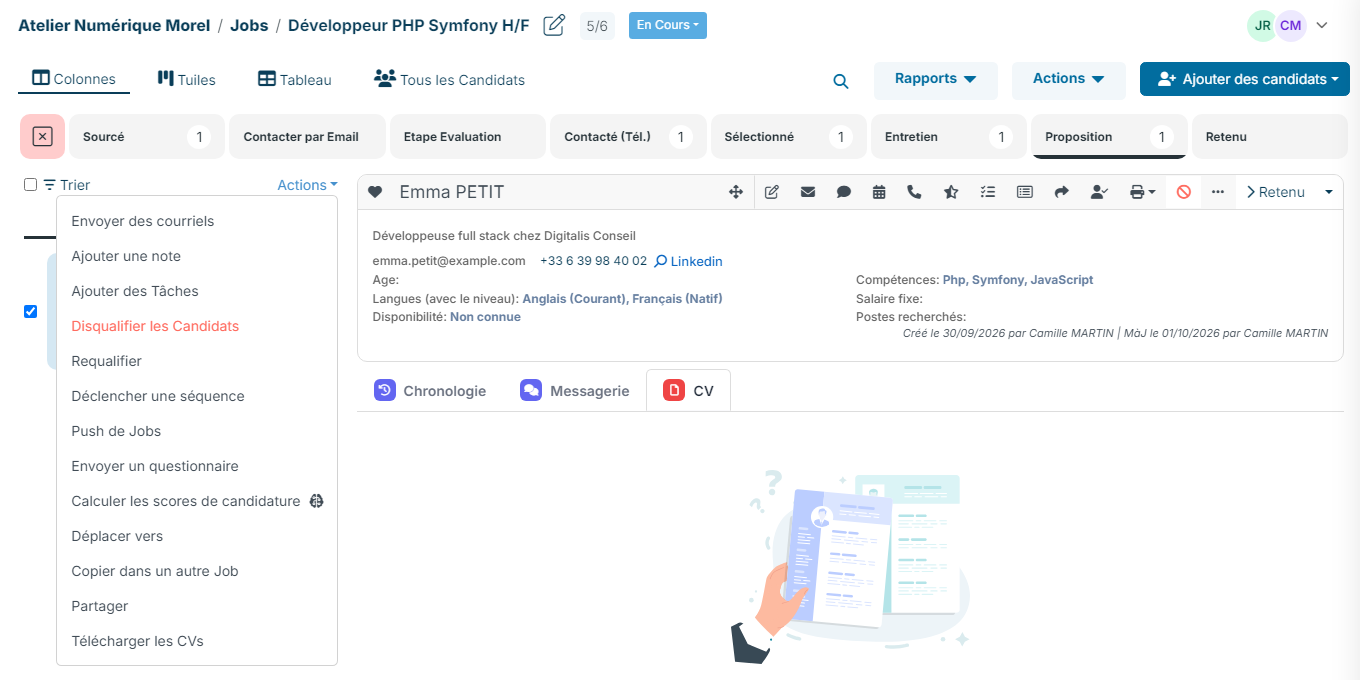Image resolution: width=1360 pixels, height=680 pixels.
Task: Select Calculer les scores de candidature
Action: click(x=197, y=501)
